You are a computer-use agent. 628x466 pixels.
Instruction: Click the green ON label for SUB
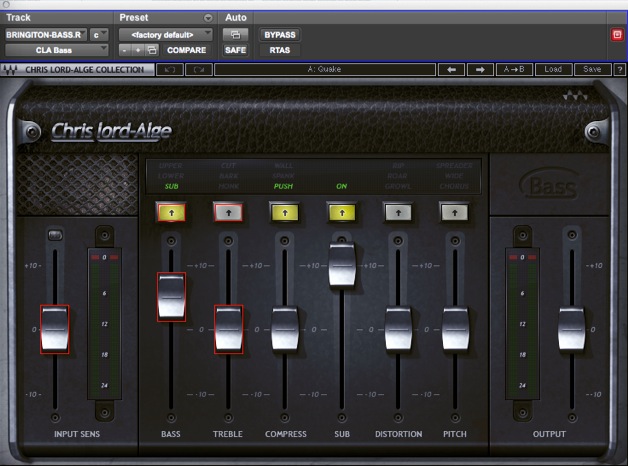click(342, 186)
